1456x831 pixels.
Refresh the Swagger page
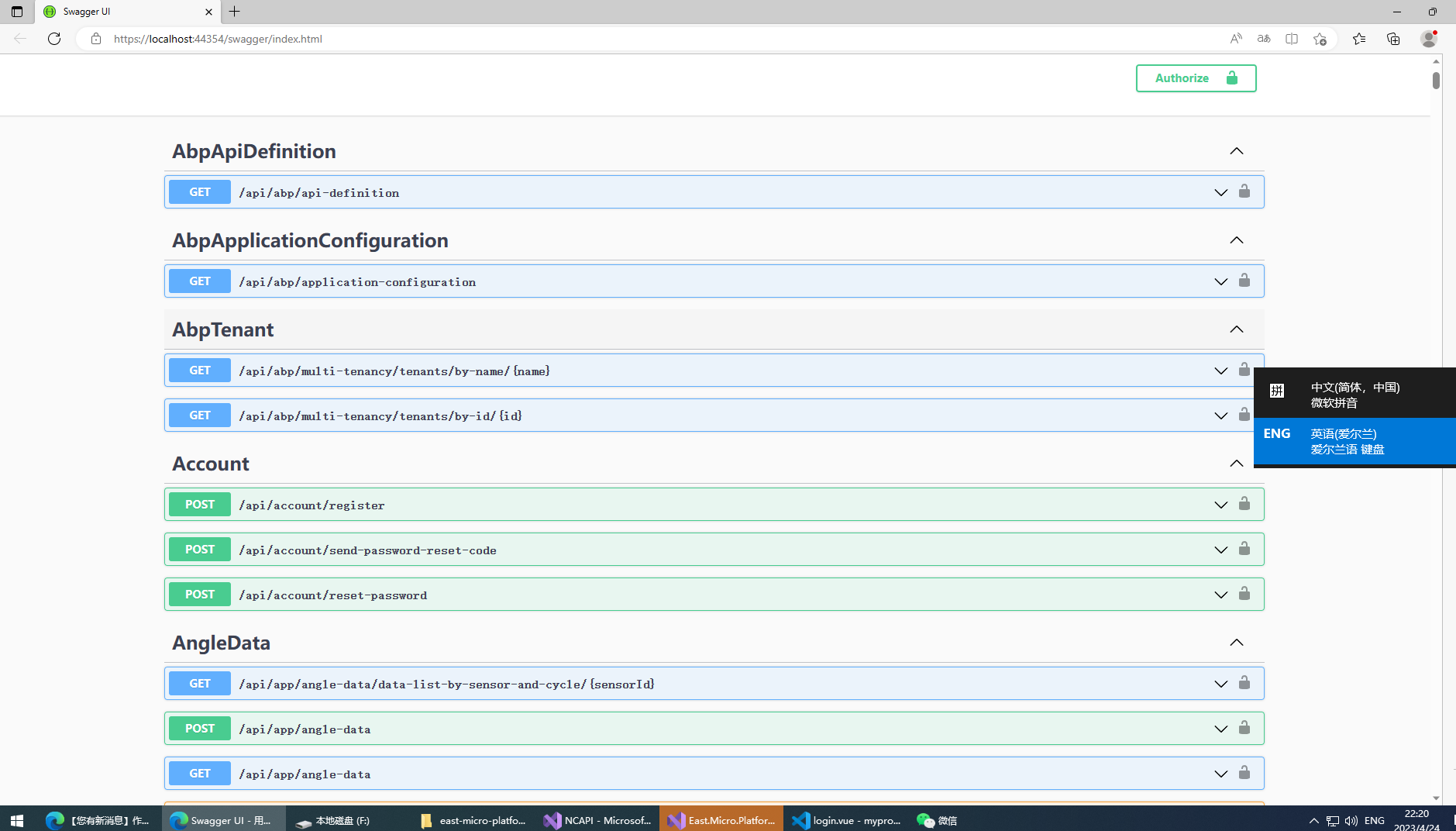[54, 39]
